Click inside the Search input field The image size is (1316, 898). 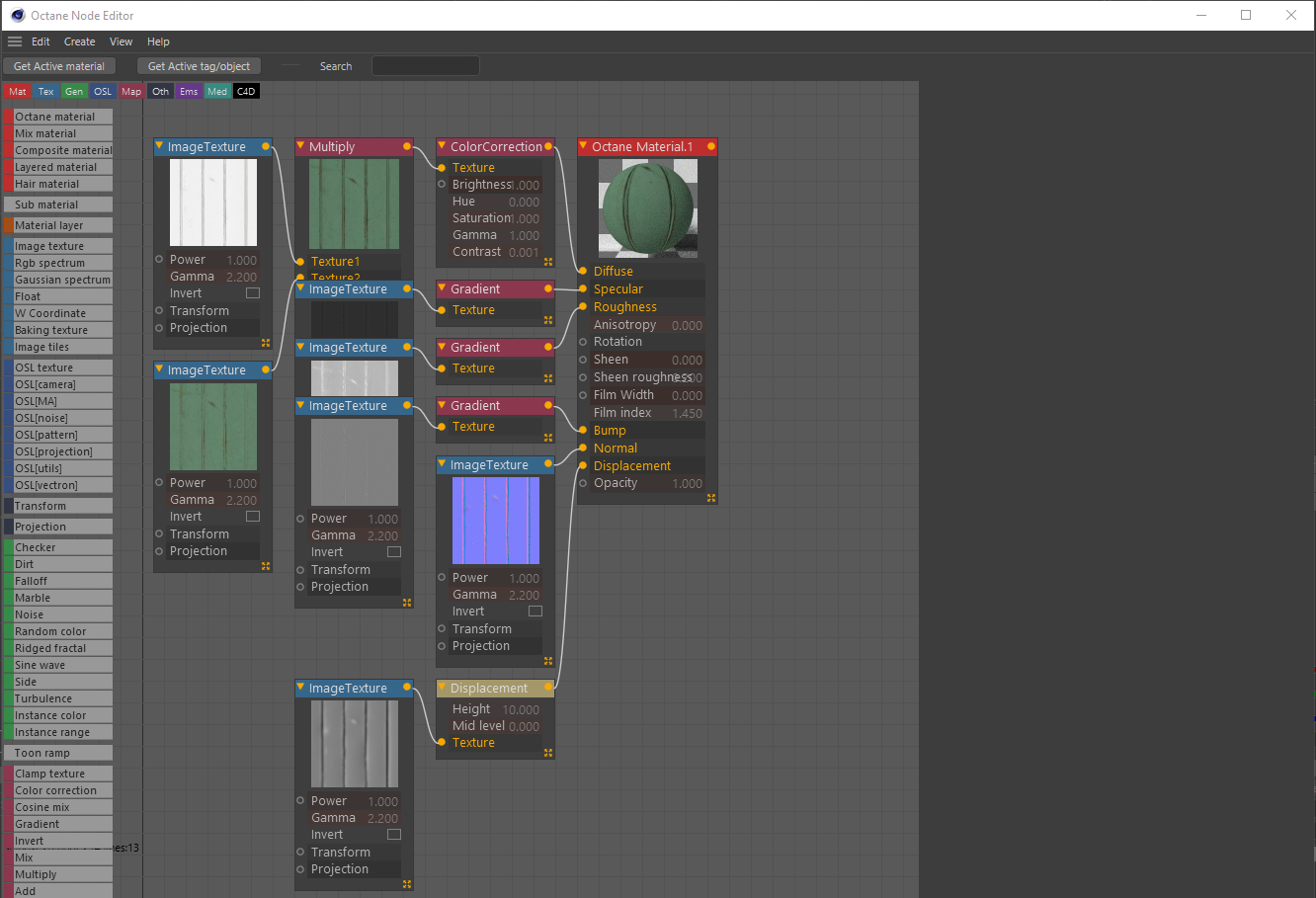pyautogui.click(x=425, y=64)
